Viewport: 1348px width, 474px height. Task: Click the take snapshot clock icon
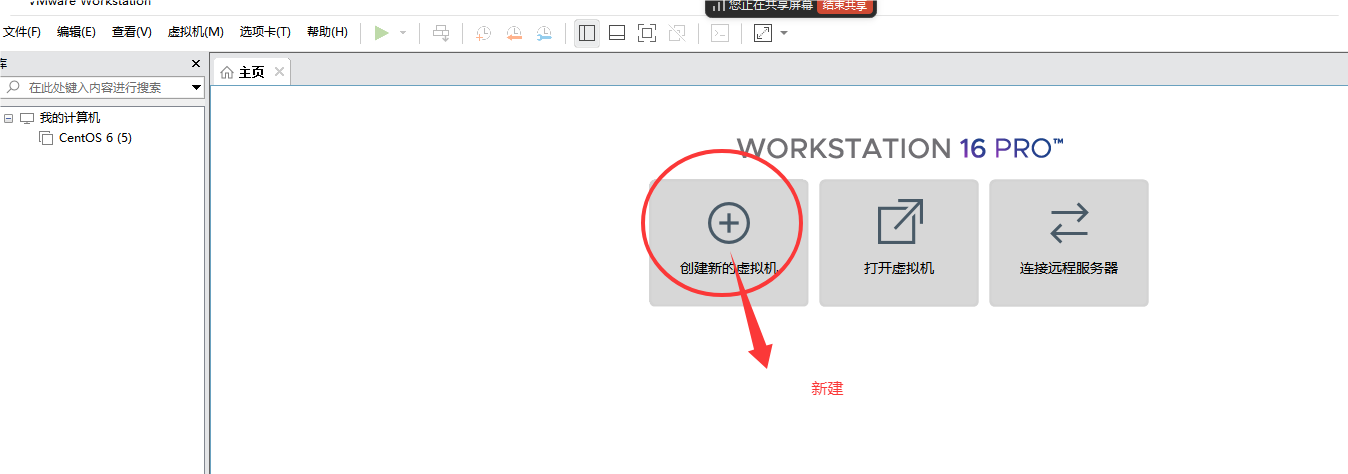point(484,33)
